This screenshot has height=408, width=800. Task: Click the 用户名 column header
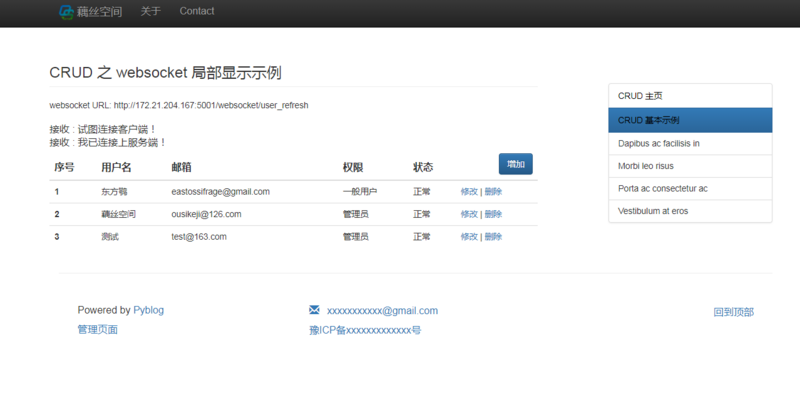[116, 167]
